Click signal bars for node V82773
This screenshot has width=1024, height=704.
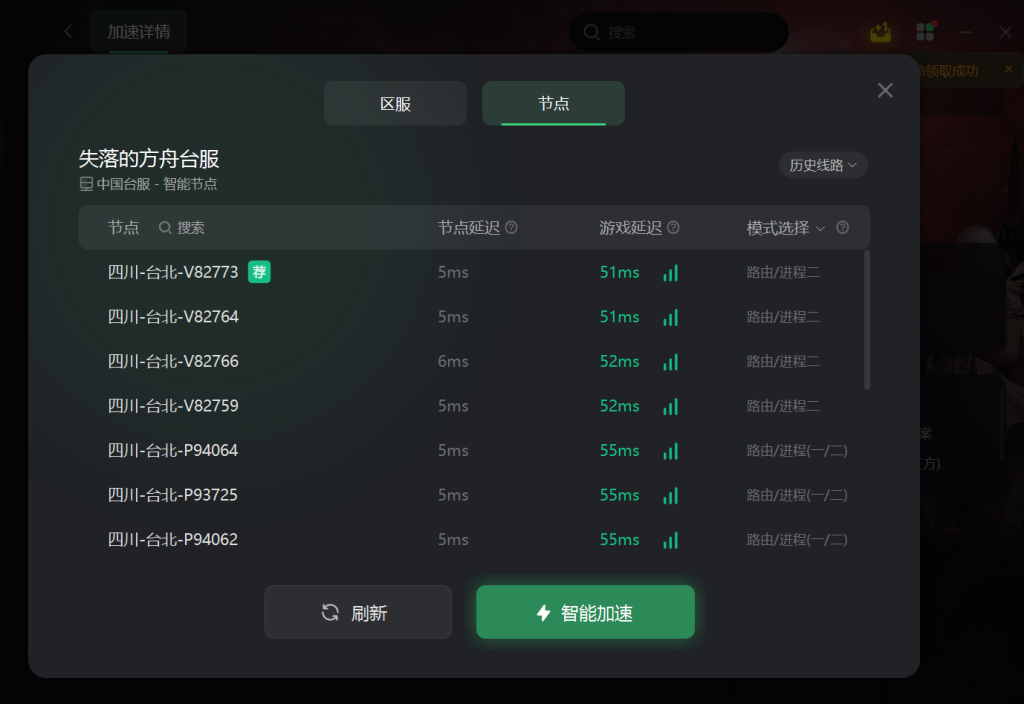[671, 272]
